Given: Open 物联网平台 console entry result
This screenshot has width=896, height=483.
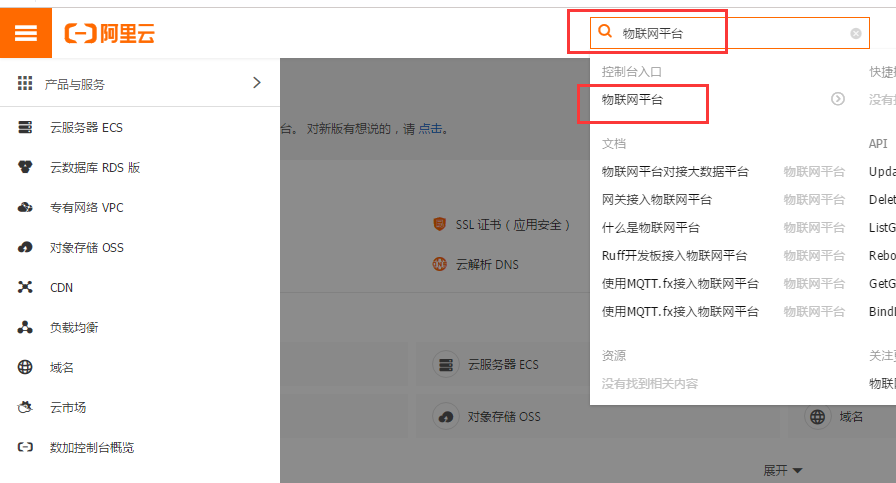Looking at the screenshot, I should tap(632, 99).
